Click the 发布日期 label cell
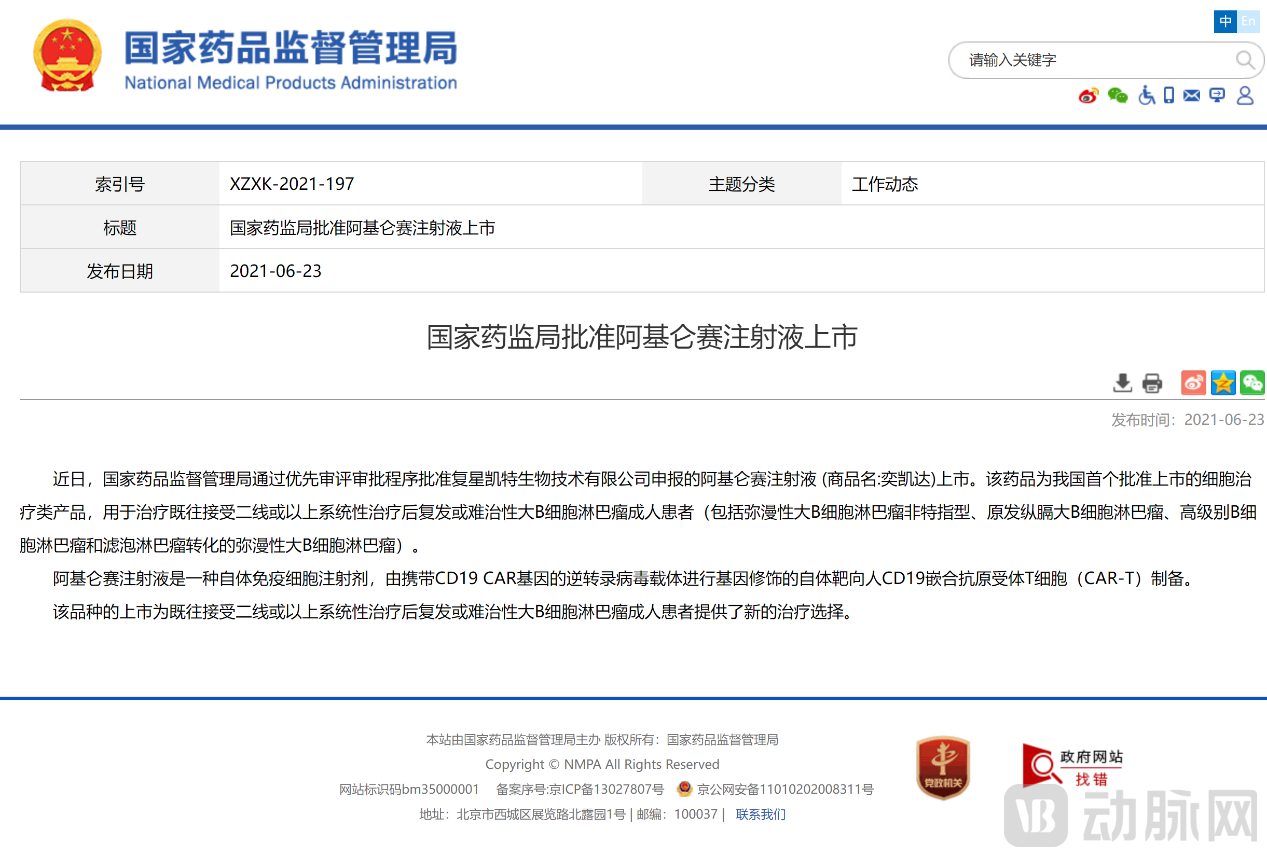The height and width of the screenshot is (857, 1267). click(120, 271)
